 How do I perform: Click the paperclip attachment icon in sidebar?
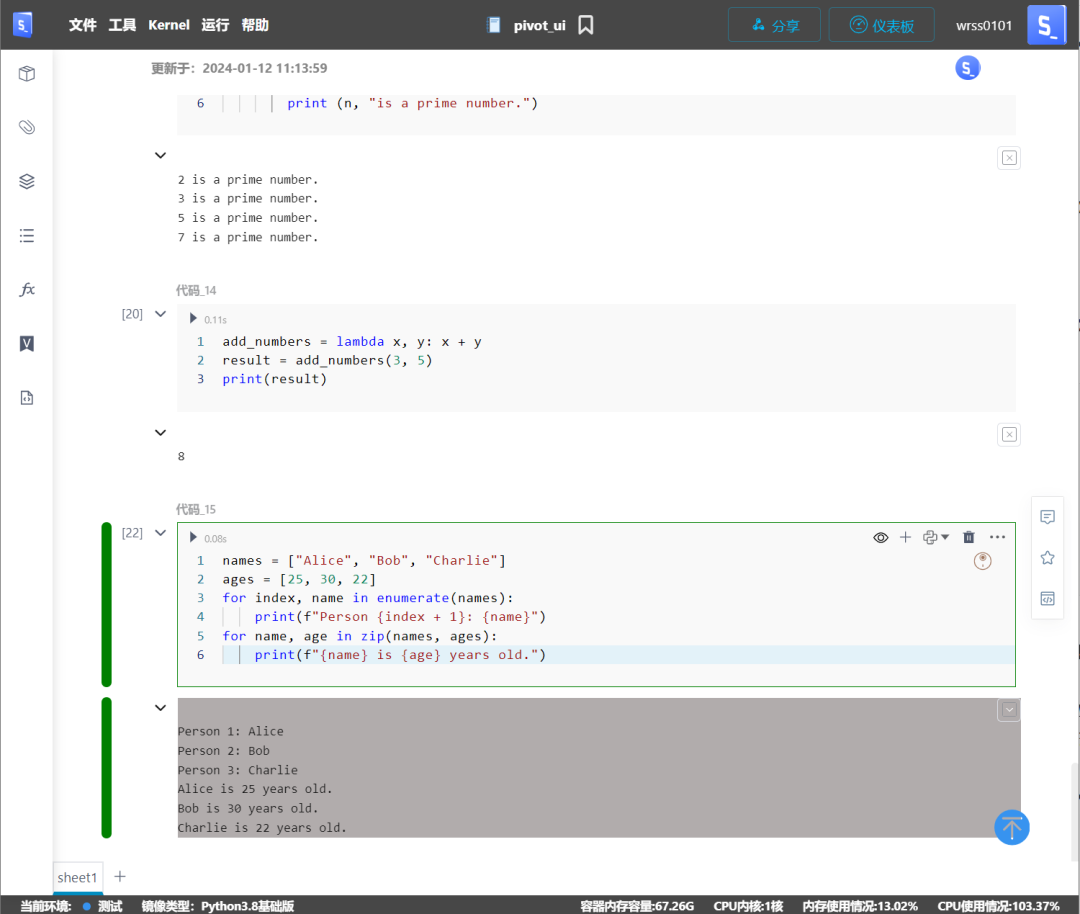click(x=27, y=127)
